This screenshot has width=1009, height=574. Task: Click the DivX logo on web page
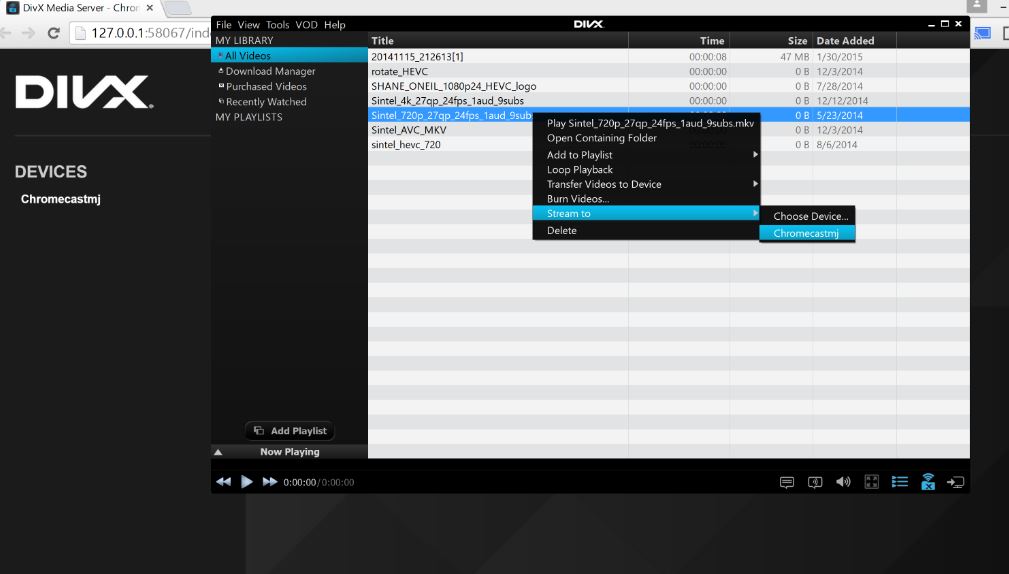84,92
